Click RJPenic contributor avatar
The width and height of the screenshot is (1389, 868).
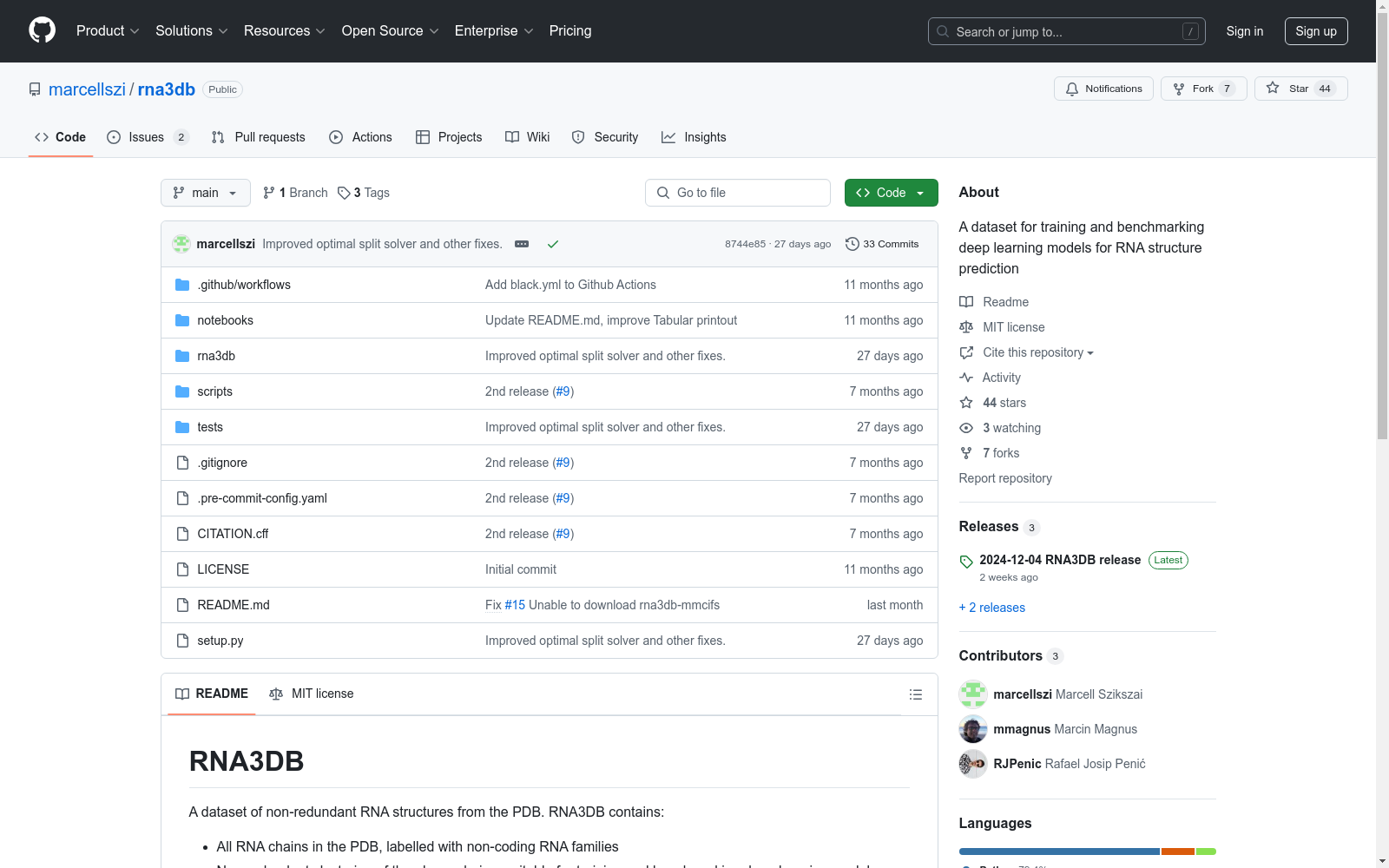(x=973, y=764)
